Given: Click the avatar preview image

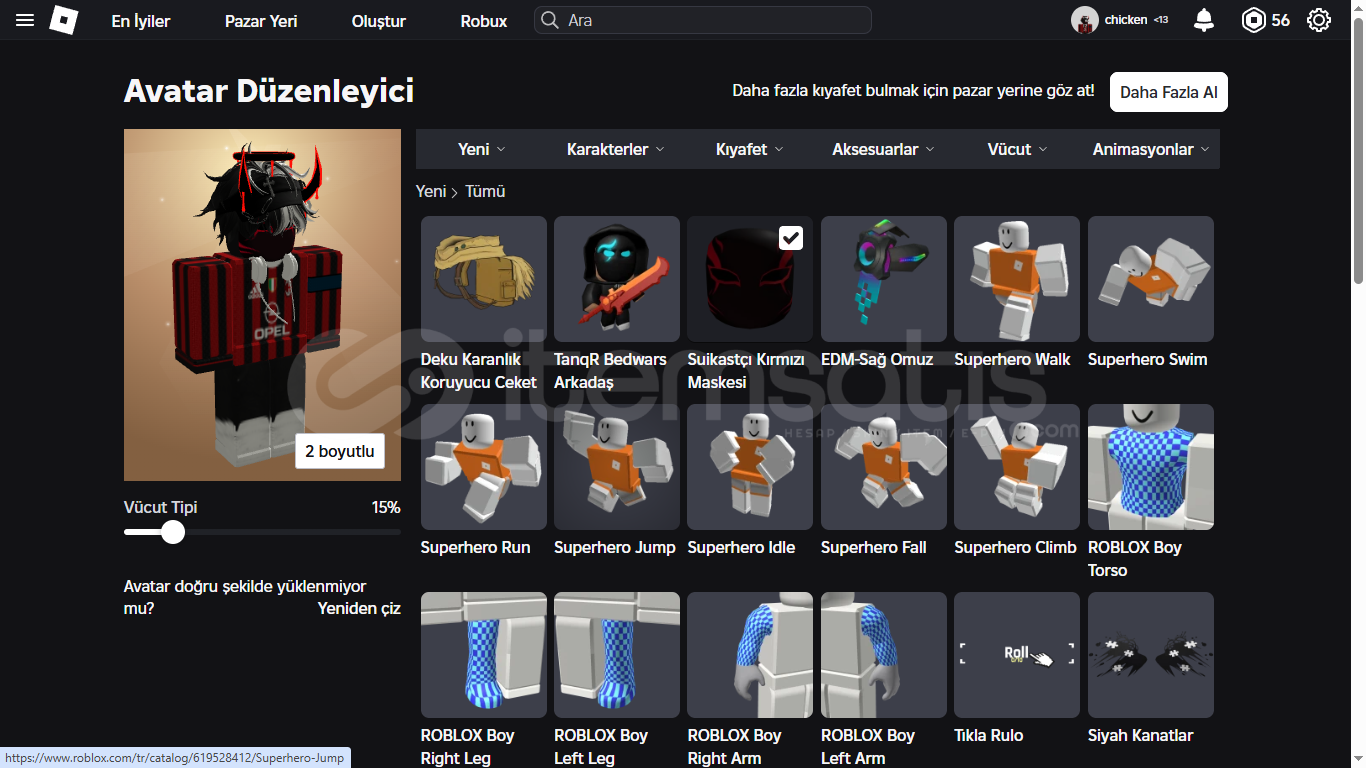Looking at the screenshot, I should point(262,305).
